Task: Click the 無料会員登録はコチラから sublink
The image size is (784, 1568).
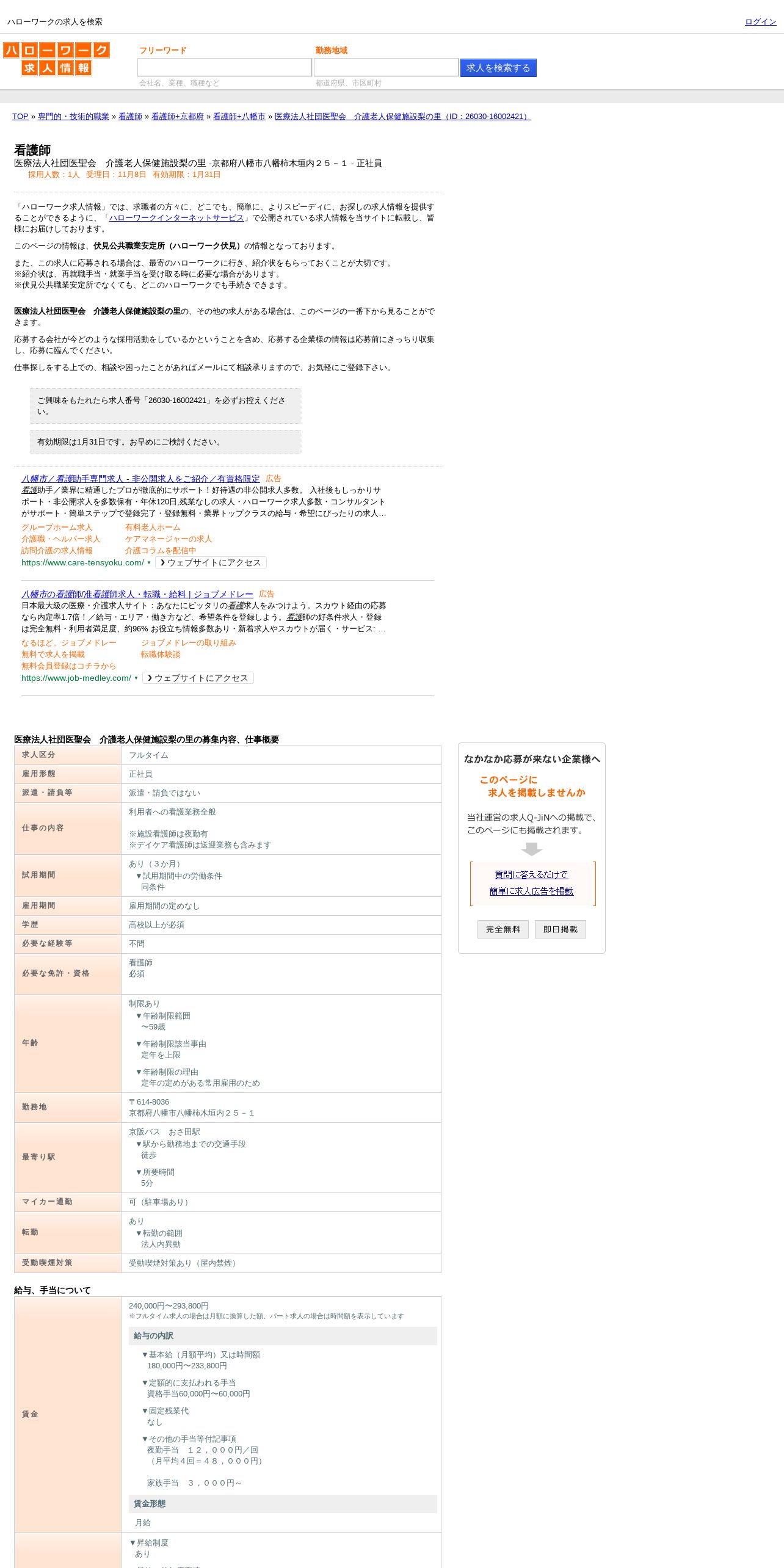Action: (x=68, y=666)
